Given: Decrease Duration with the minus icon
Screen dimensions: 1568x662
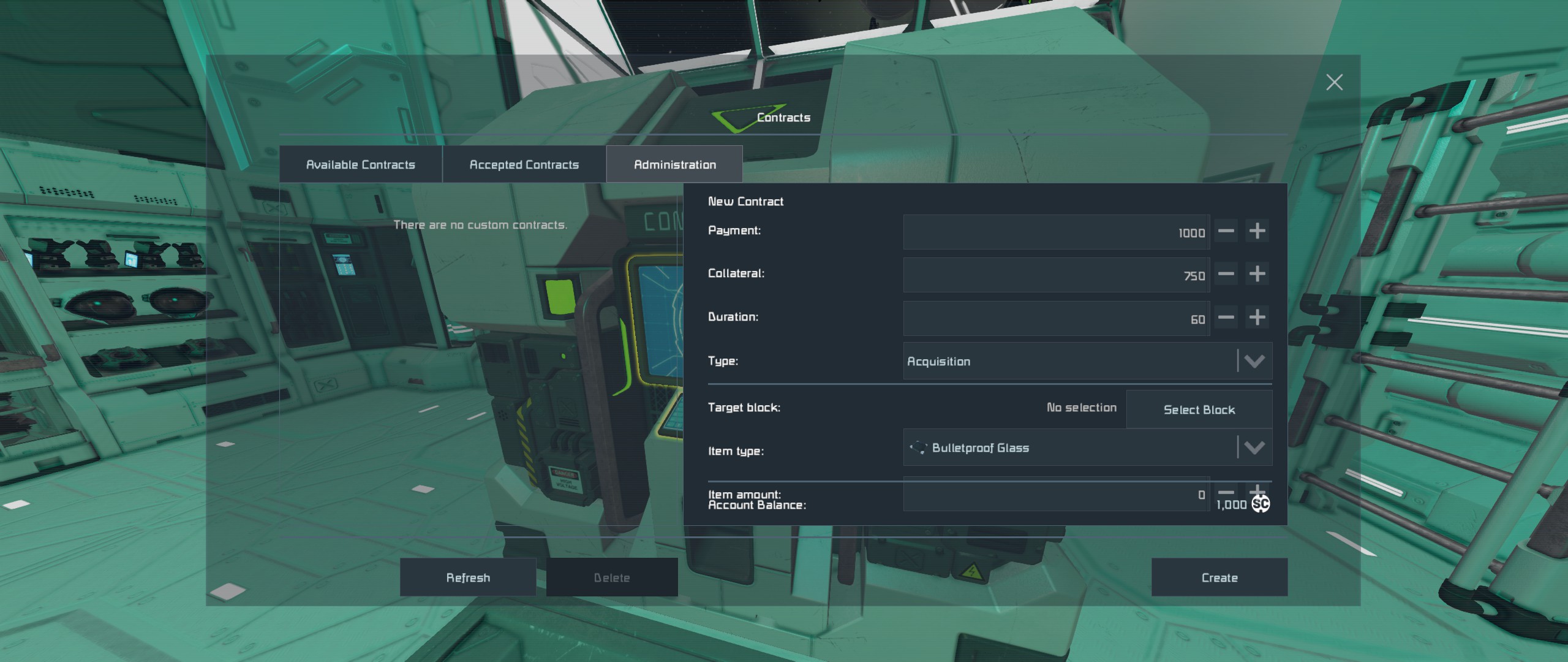Looking at the screenshot, I should click(x=1226, y=318).
